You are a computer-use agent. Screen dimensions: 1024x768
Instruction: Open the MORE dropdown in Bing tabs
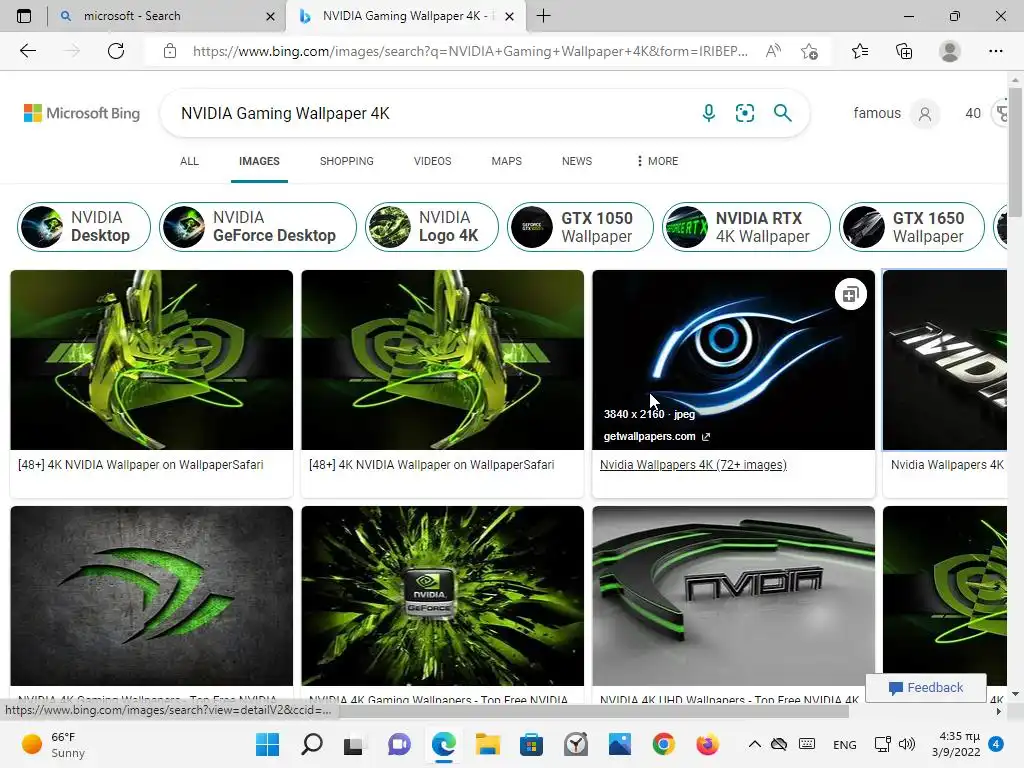657,161
